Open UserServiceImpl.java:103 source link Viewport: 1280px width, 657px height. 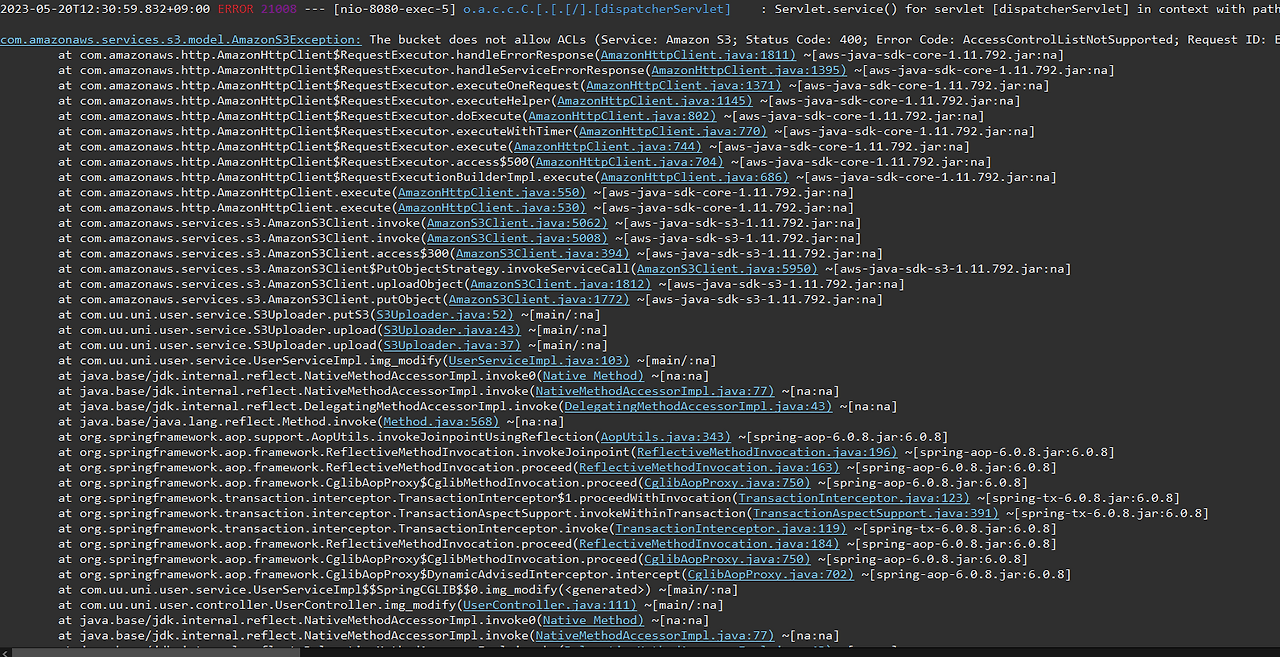pyautogui.click(x=538, y=360)
